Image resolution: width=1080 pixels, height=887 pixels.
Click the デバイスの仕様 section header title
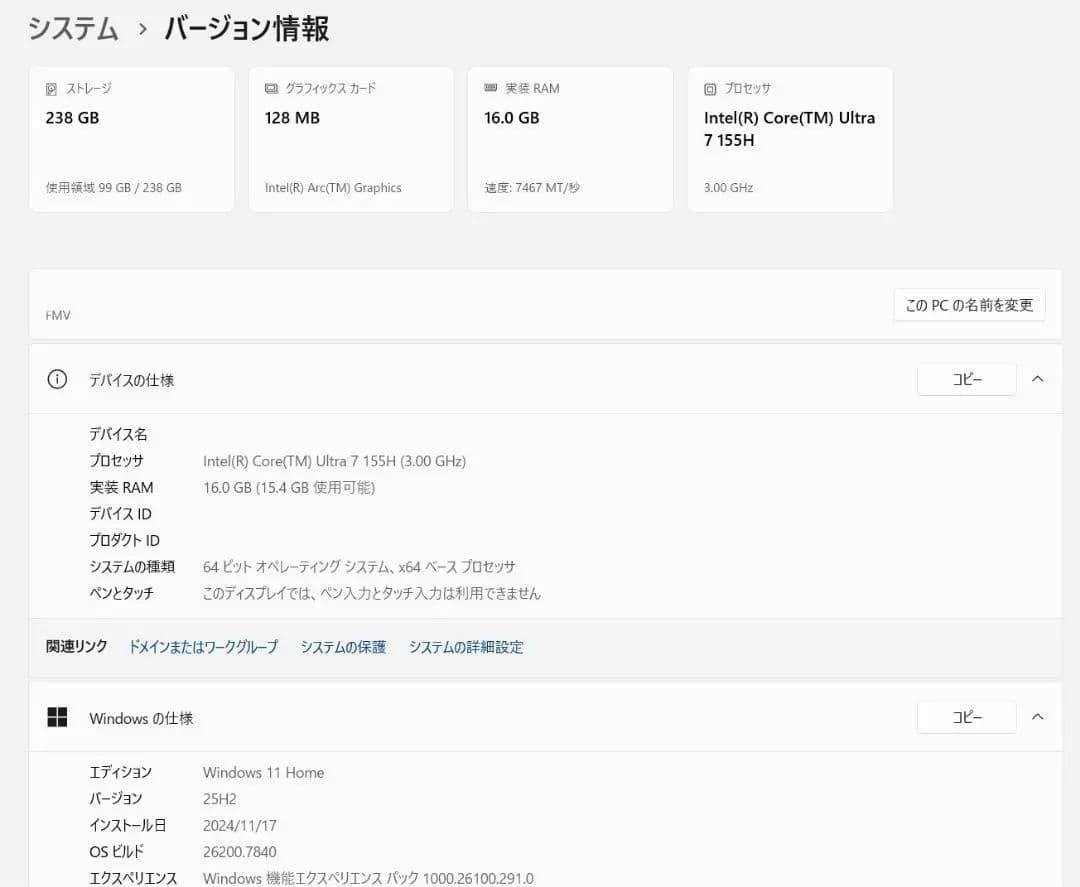pyautogui.click(x=132, y=380)
